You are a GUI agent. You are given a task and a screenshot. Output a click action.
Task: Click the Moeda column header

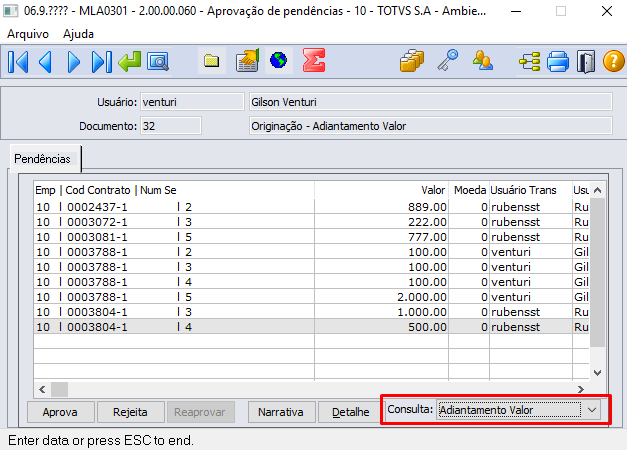469,190
